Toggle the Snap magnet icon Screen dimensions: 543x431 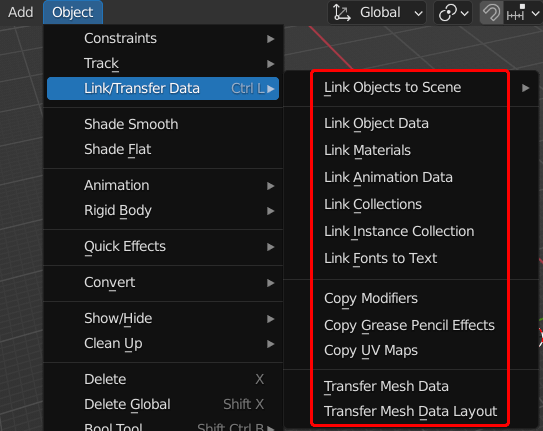tap(491, 13)
